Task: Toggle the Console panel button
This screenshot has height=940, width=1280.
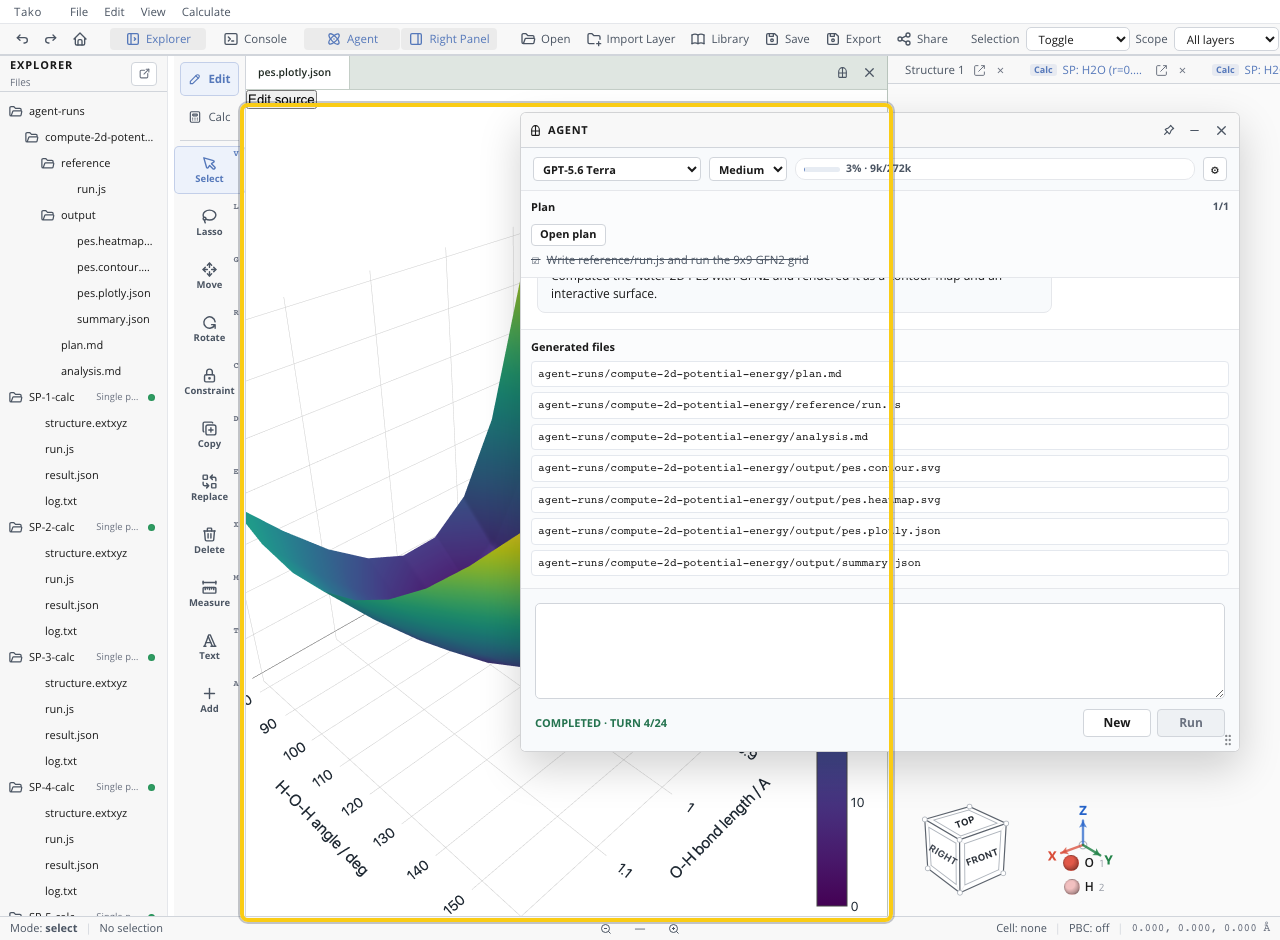Action: click(255, 39)
